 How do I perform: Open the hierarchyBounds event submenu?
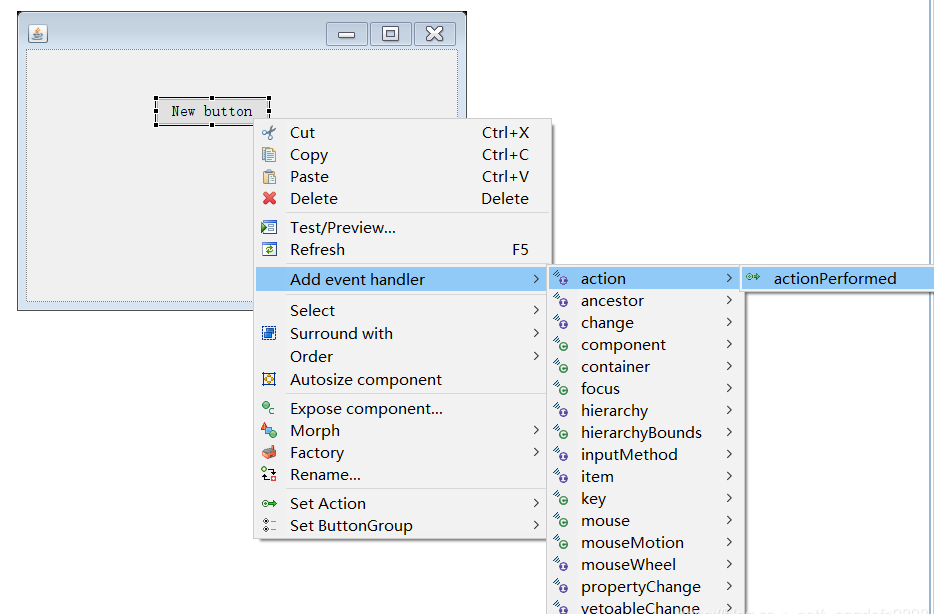coord(646,432)
